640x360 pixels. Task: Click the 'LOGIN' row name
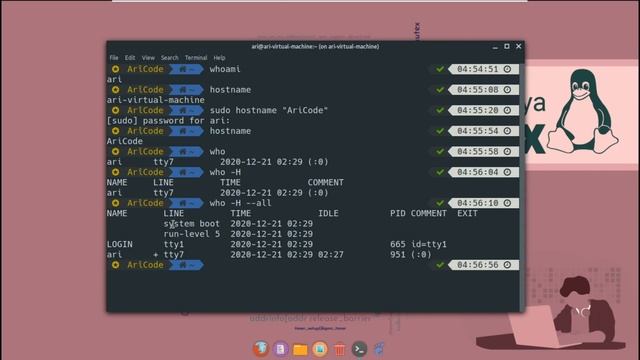coord(120,244)
